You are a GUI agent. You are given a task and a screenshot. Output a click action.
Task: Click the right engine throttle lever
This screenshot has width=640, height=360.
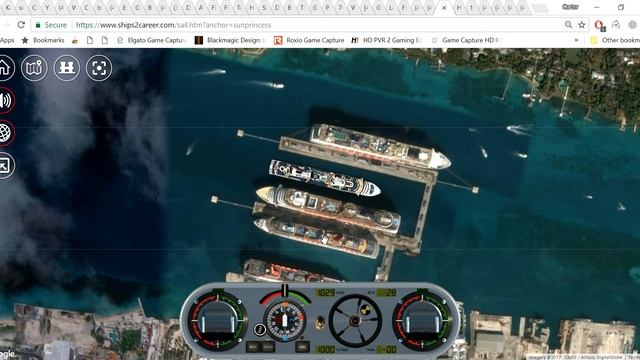point(422,321)
